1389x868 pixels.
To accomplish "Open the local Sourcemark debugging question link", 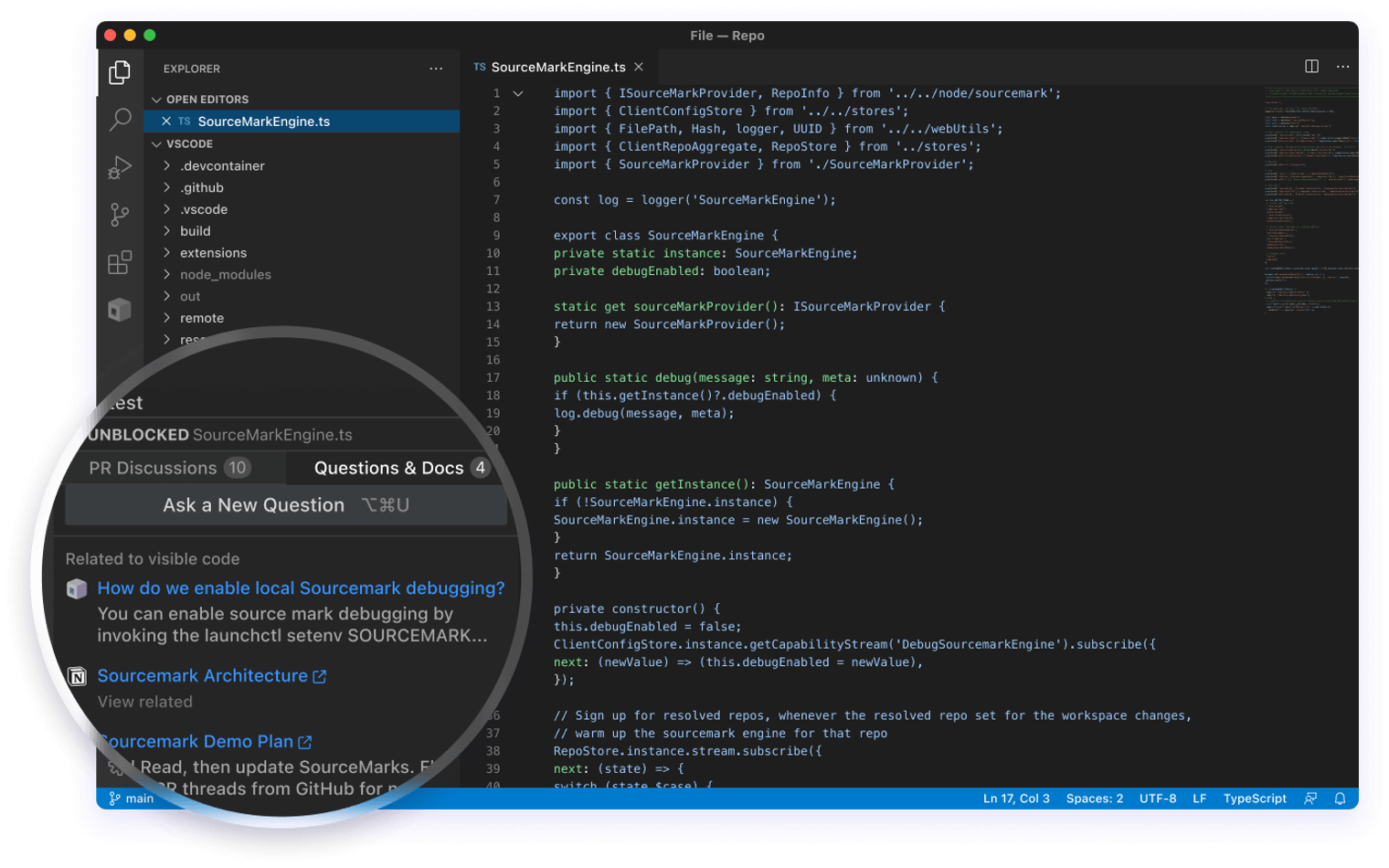I will 301,588.
